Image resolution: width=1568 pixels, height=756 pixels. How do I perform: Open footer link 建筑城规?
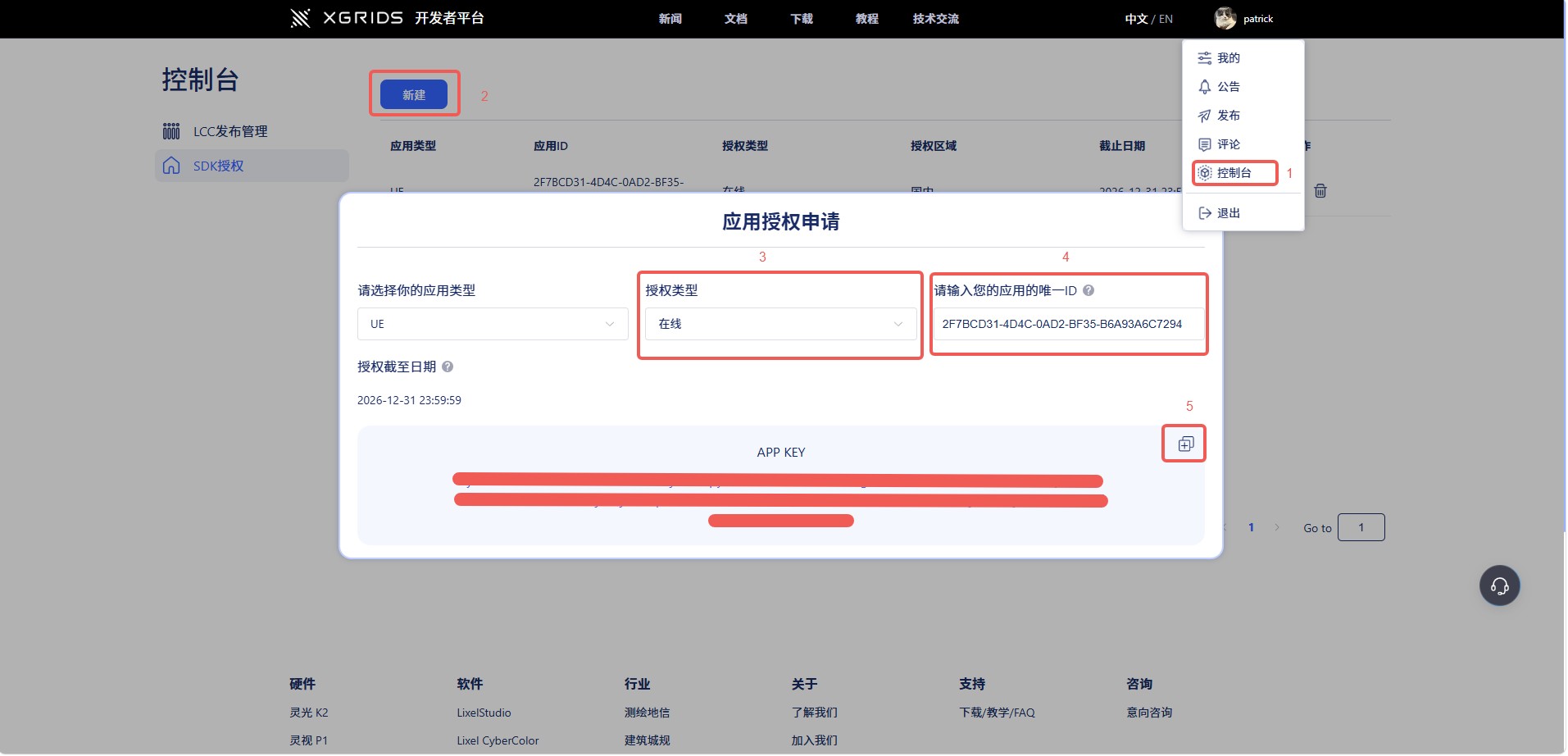[x=647, y=740]
